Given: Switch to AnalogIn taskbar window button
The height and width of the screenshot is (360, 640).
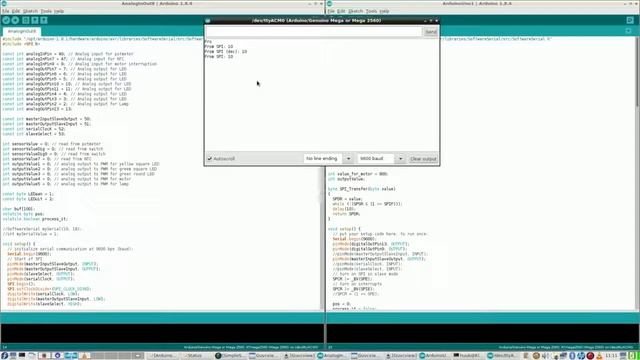Looking at the screenshot, I should tap(333, 356).
